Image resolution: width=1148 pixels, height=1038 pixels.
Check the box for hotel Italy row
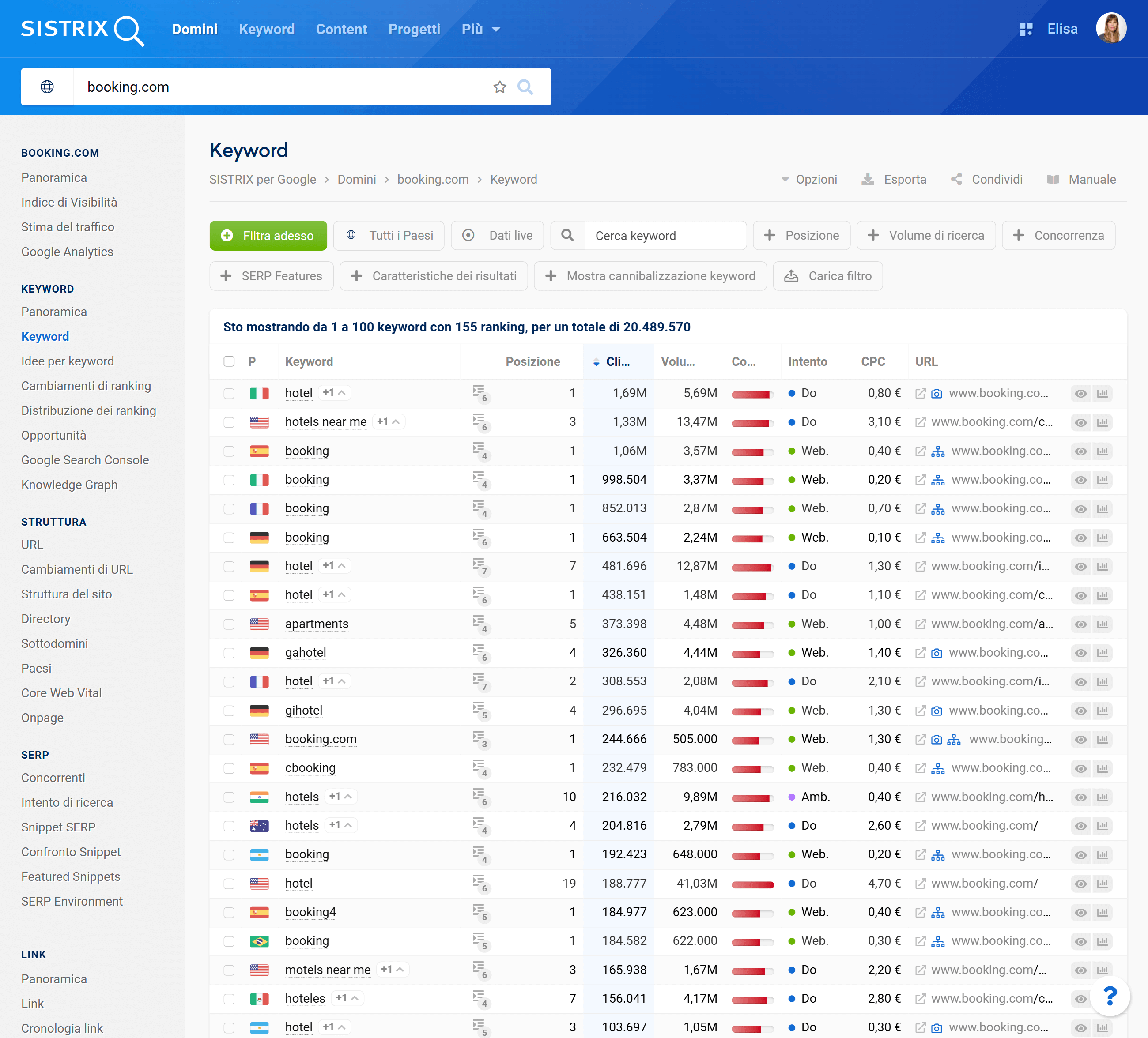229,393
